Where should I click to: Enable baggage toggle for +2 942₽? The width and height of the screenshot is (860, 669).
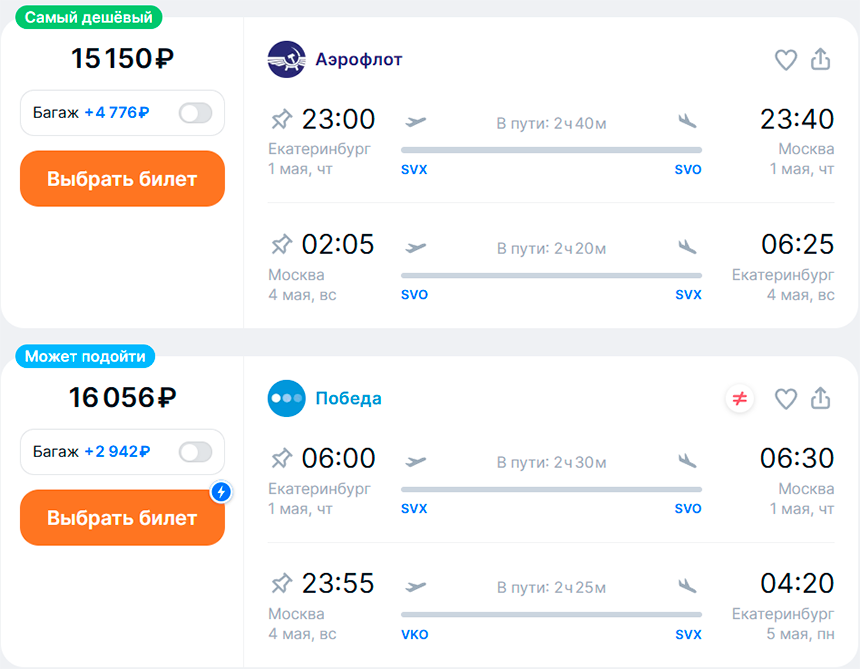tap(195, 452)
